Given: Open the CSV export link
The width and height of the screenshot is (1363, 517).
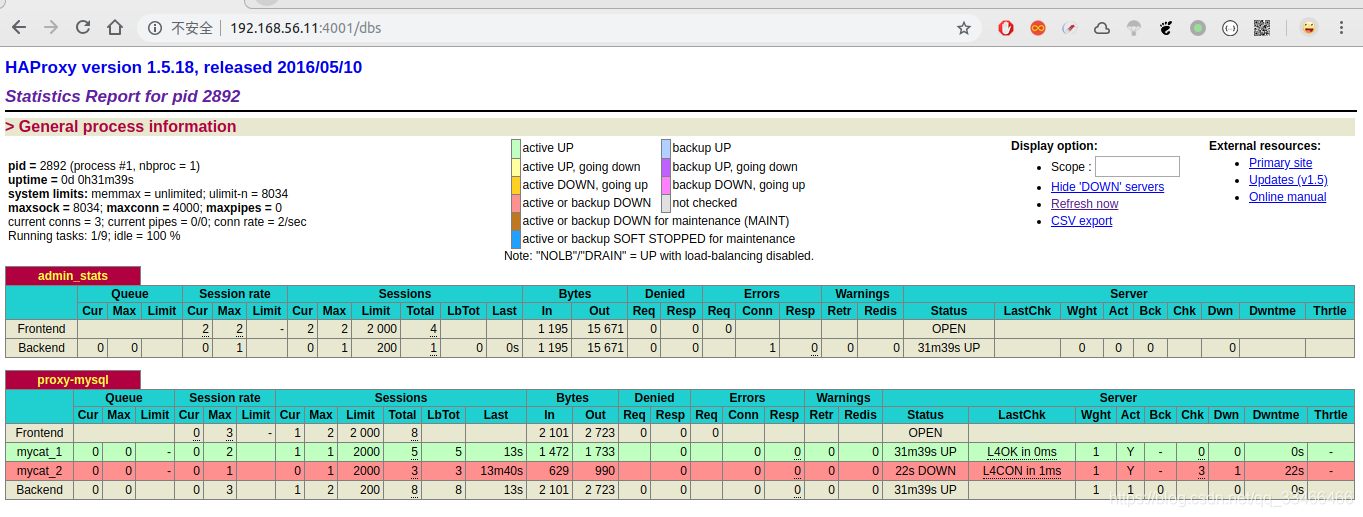Looking at the screenshot, I should (x=1081, y=221).
